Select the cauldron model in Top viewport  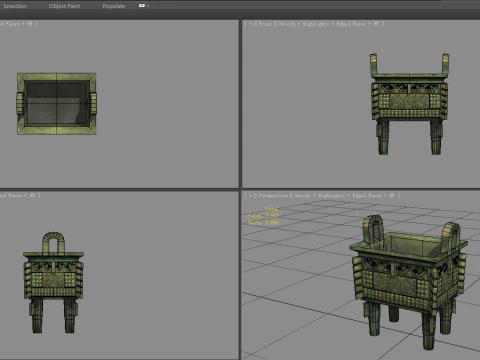57,104
